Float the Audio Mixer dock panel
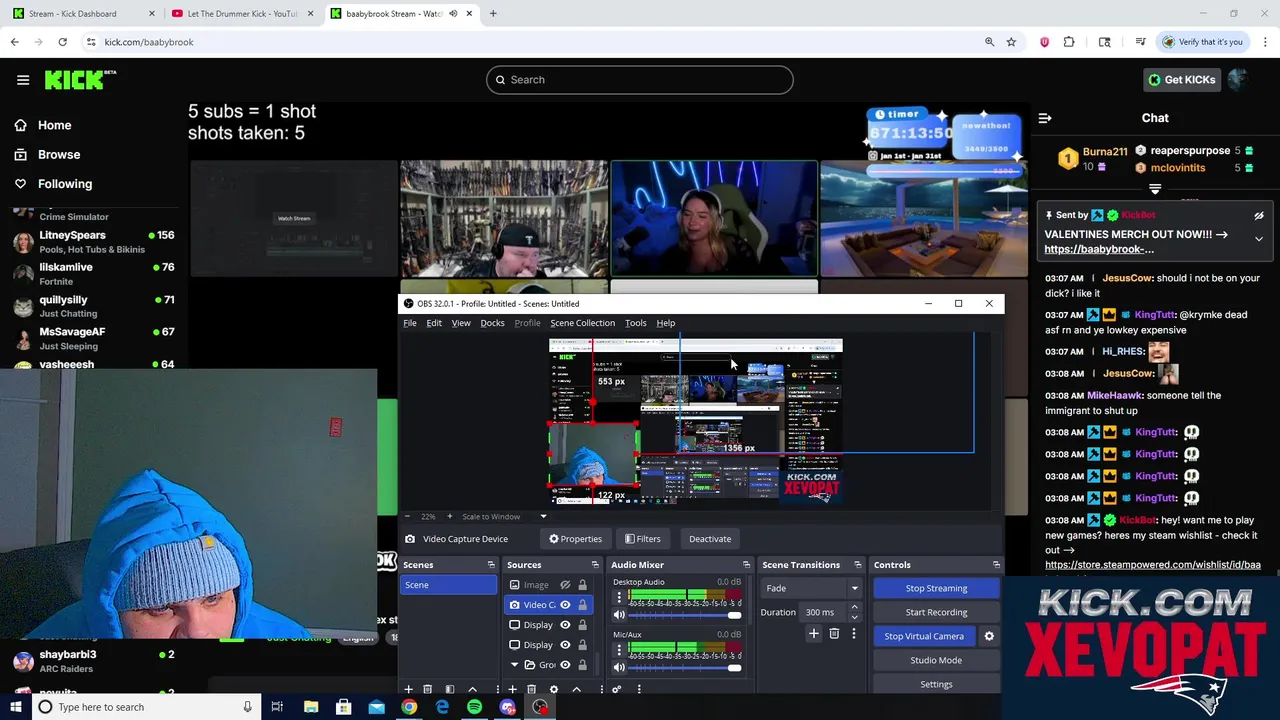Screen dimensions: 1280x720 coord(745,565)
